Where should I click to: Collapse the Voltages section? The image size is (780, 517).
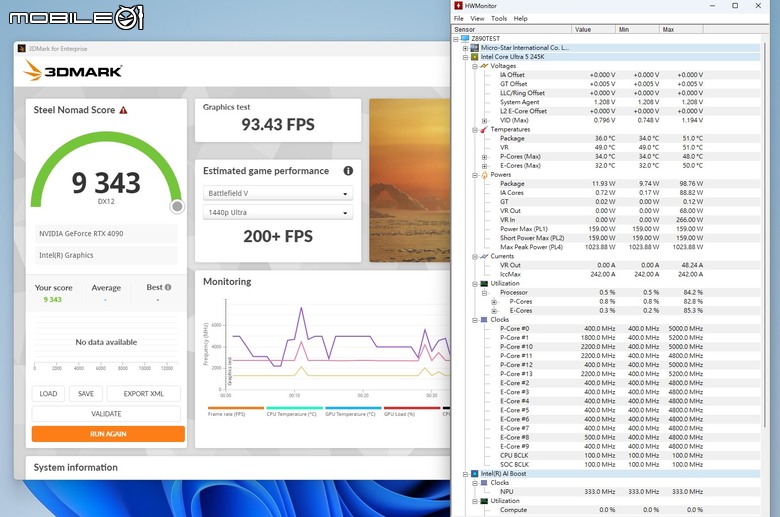475,66
